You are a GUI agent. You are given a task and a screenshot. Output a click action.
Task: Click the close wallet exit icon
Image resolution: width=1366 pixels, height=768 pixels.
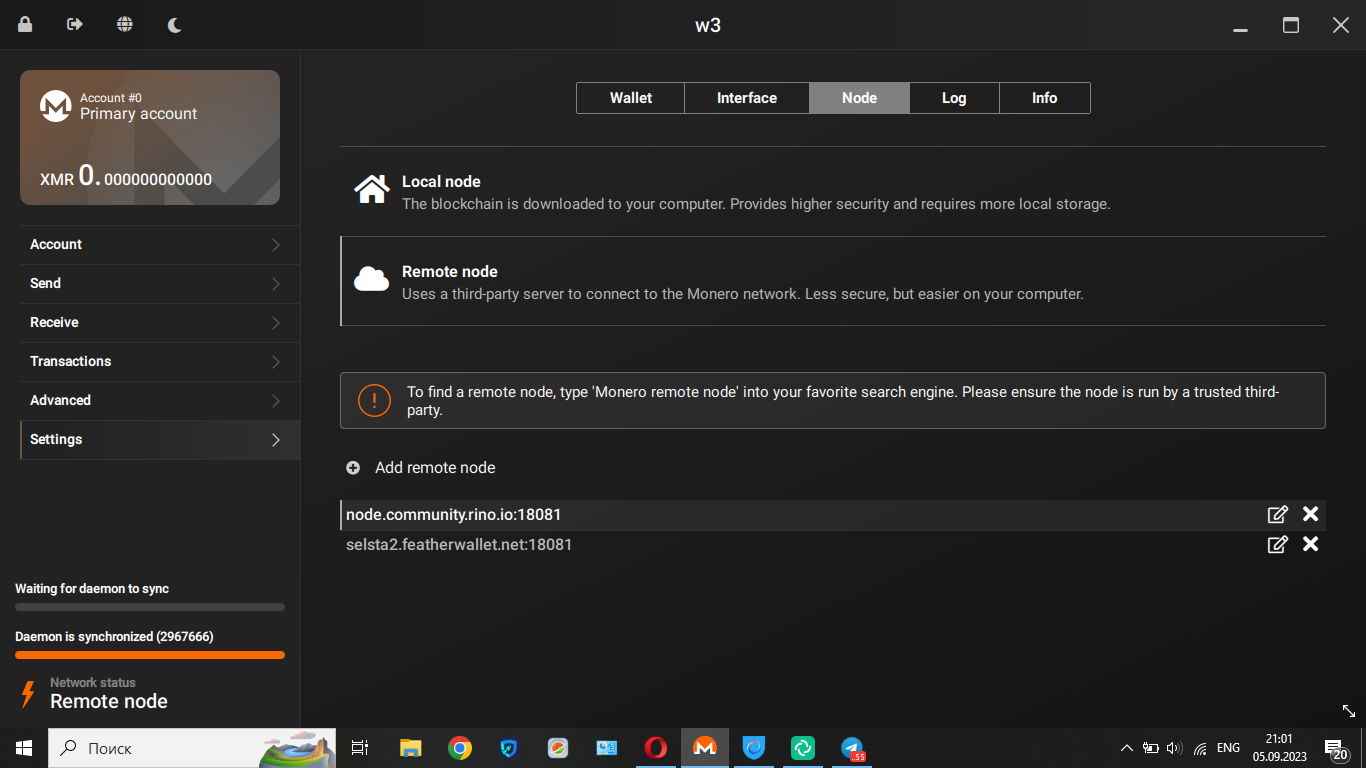(x=75, y=25)
